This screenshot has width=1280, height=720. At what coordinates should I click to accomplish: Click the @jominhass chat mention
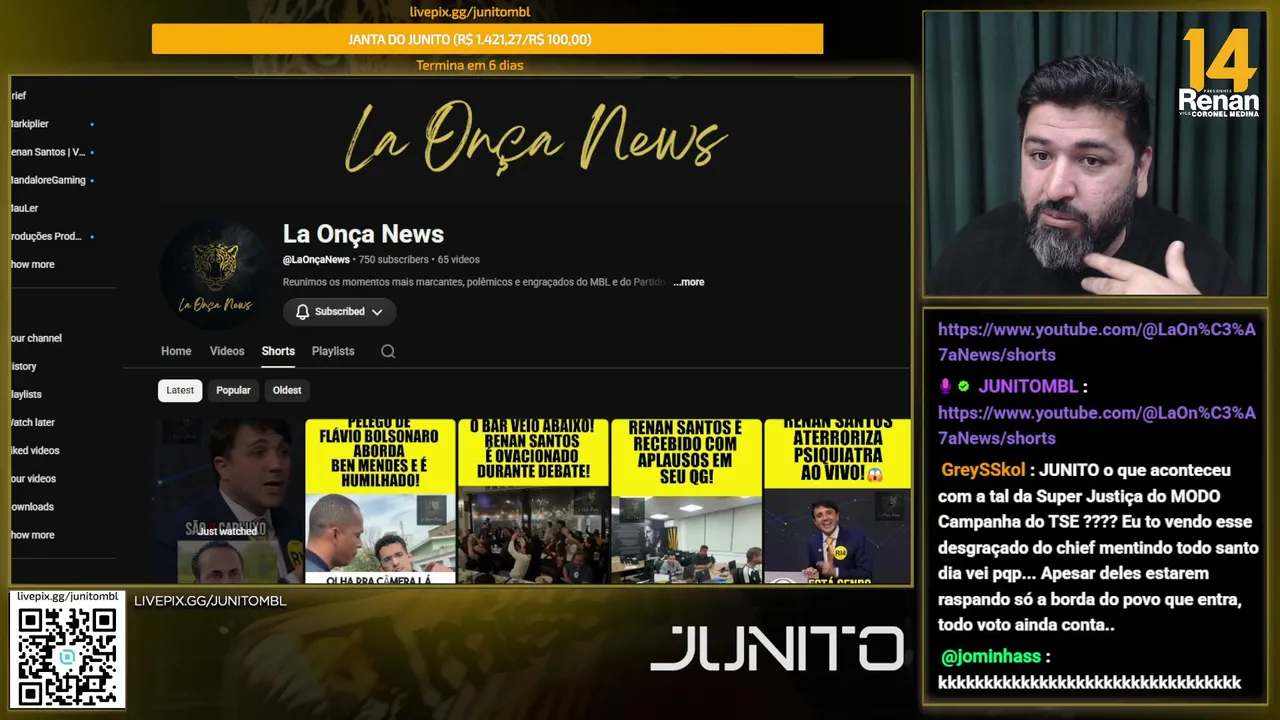pos(991,657)
